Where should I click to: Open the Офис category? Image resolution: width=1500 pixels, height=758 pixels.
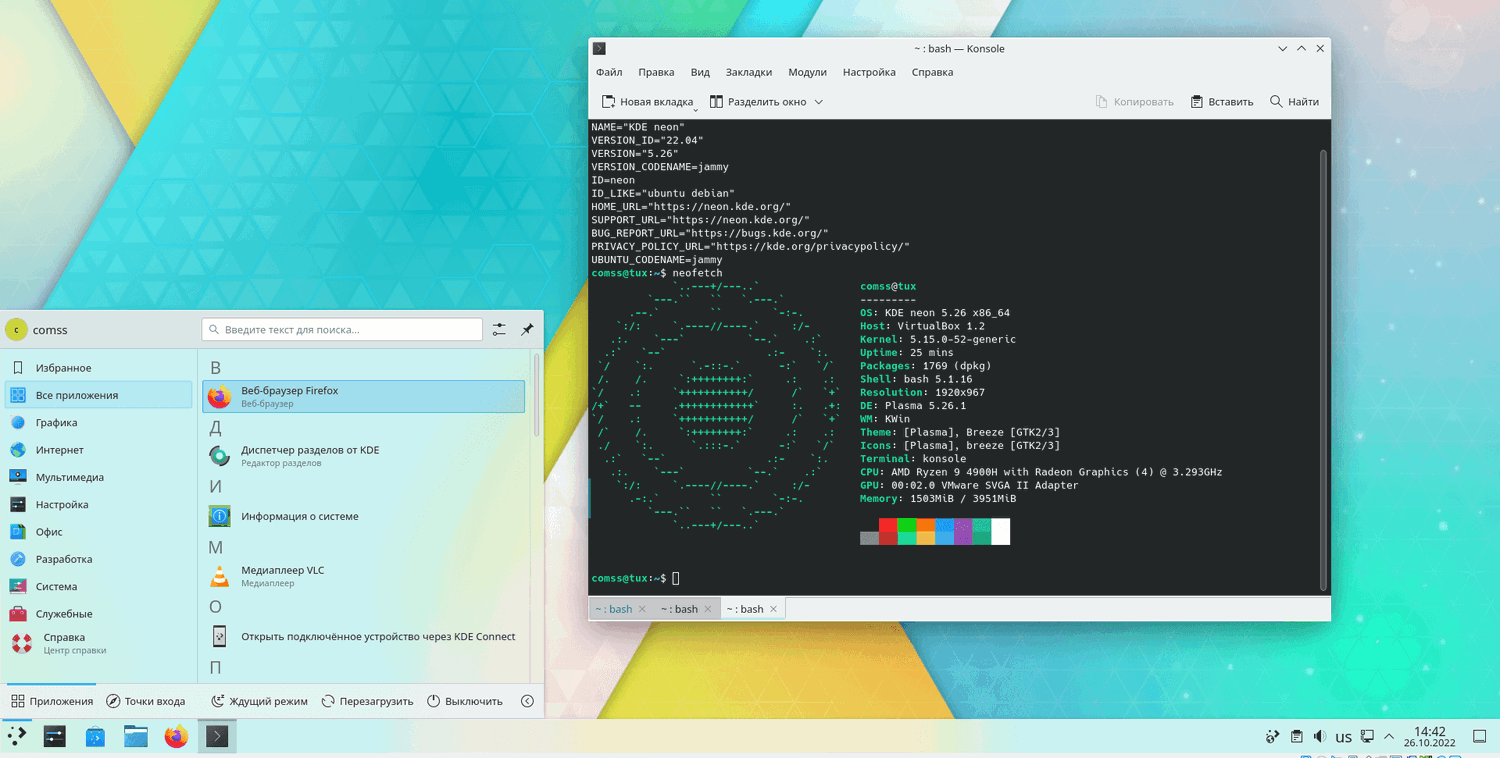[98, 532]
